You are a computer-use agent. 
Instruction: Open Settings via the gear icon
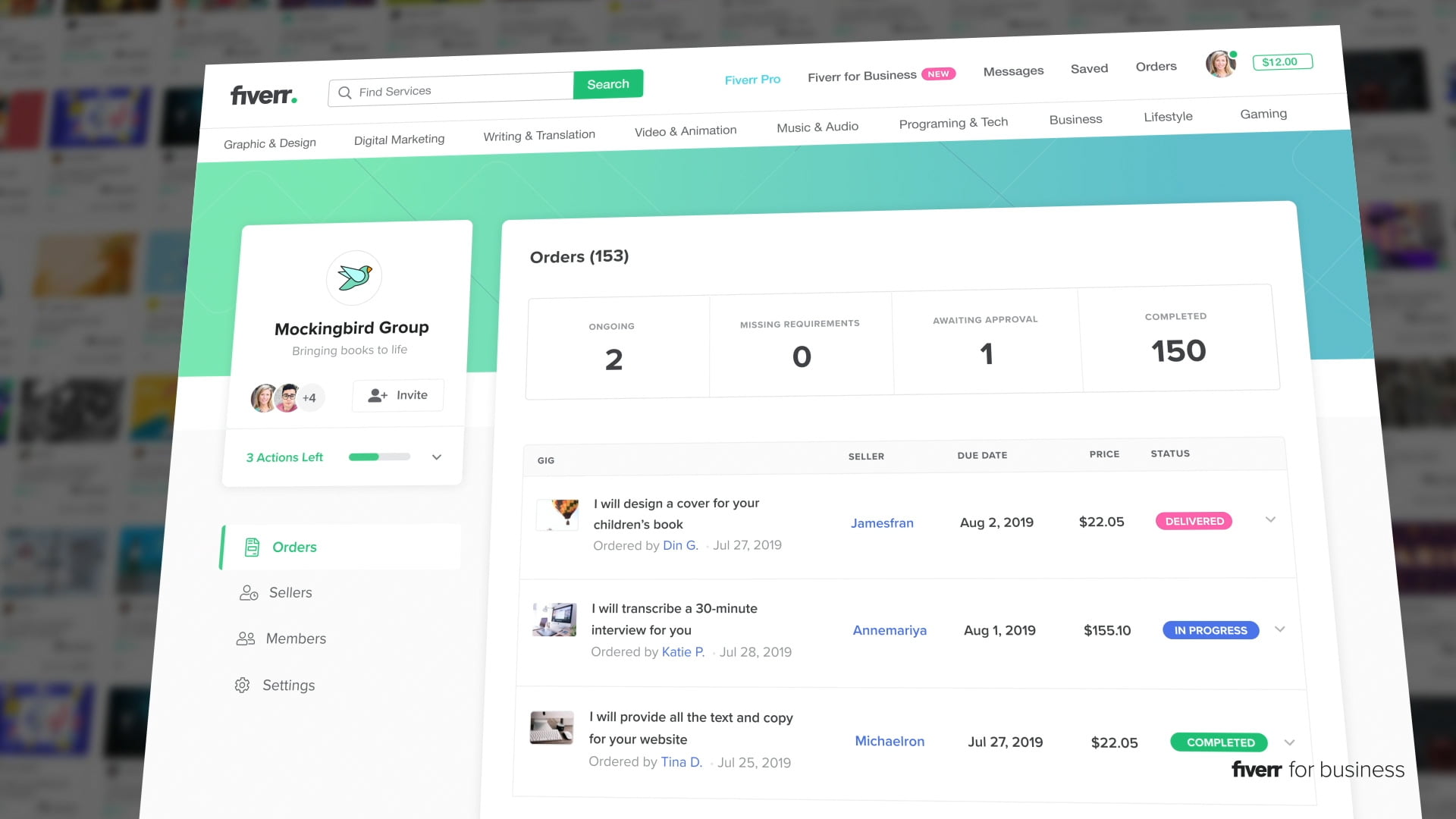pos(242,686)
